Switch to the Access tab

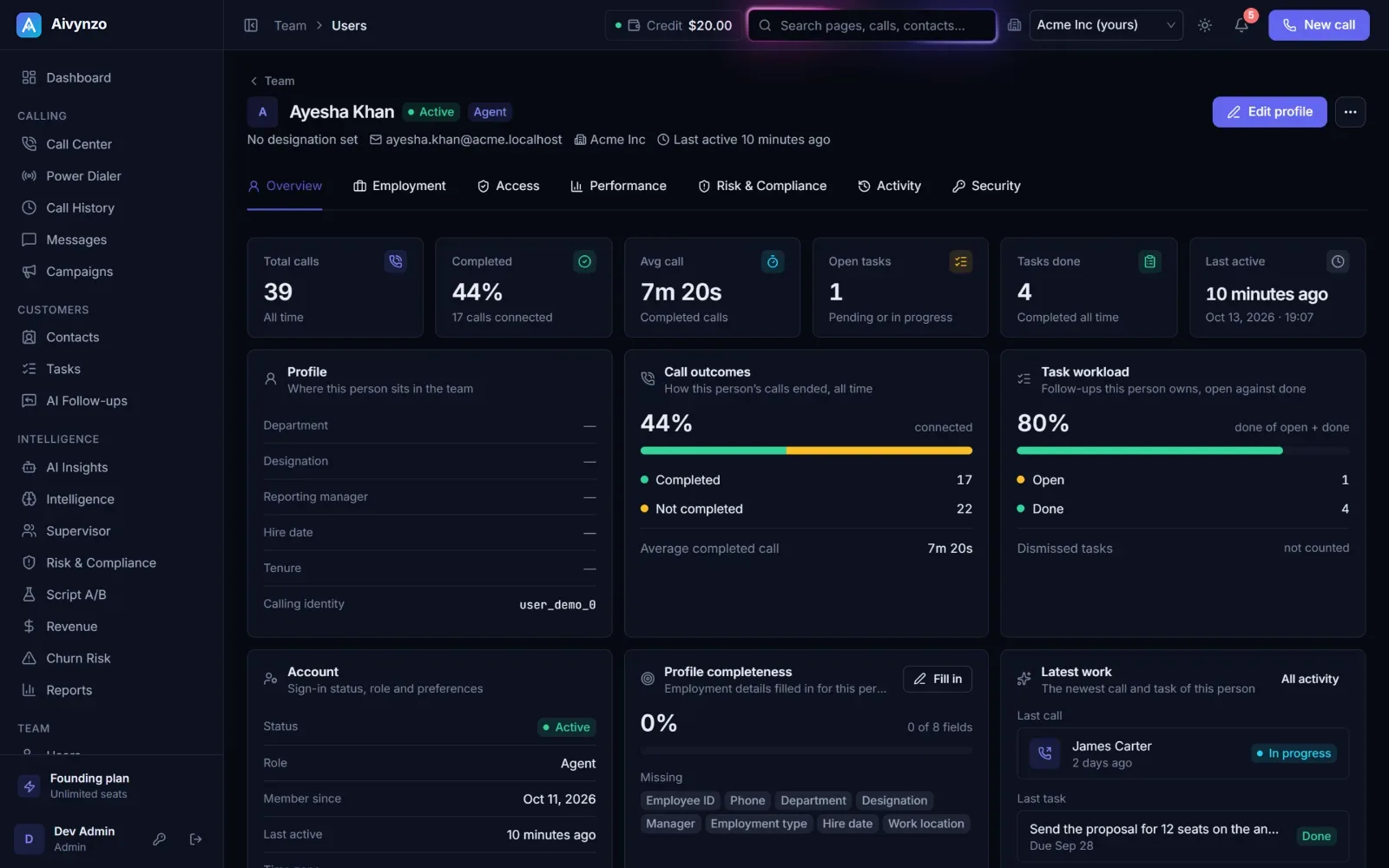click(x=508, y=186)
